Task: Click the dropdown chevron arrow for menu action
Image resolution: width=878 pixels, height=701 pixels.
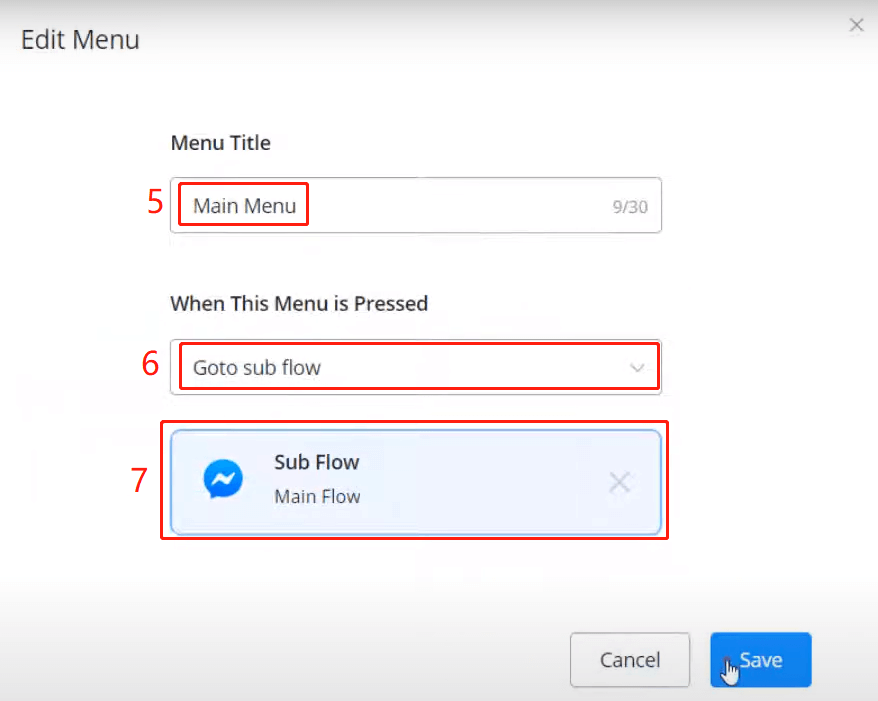Action: pos(637,368)
